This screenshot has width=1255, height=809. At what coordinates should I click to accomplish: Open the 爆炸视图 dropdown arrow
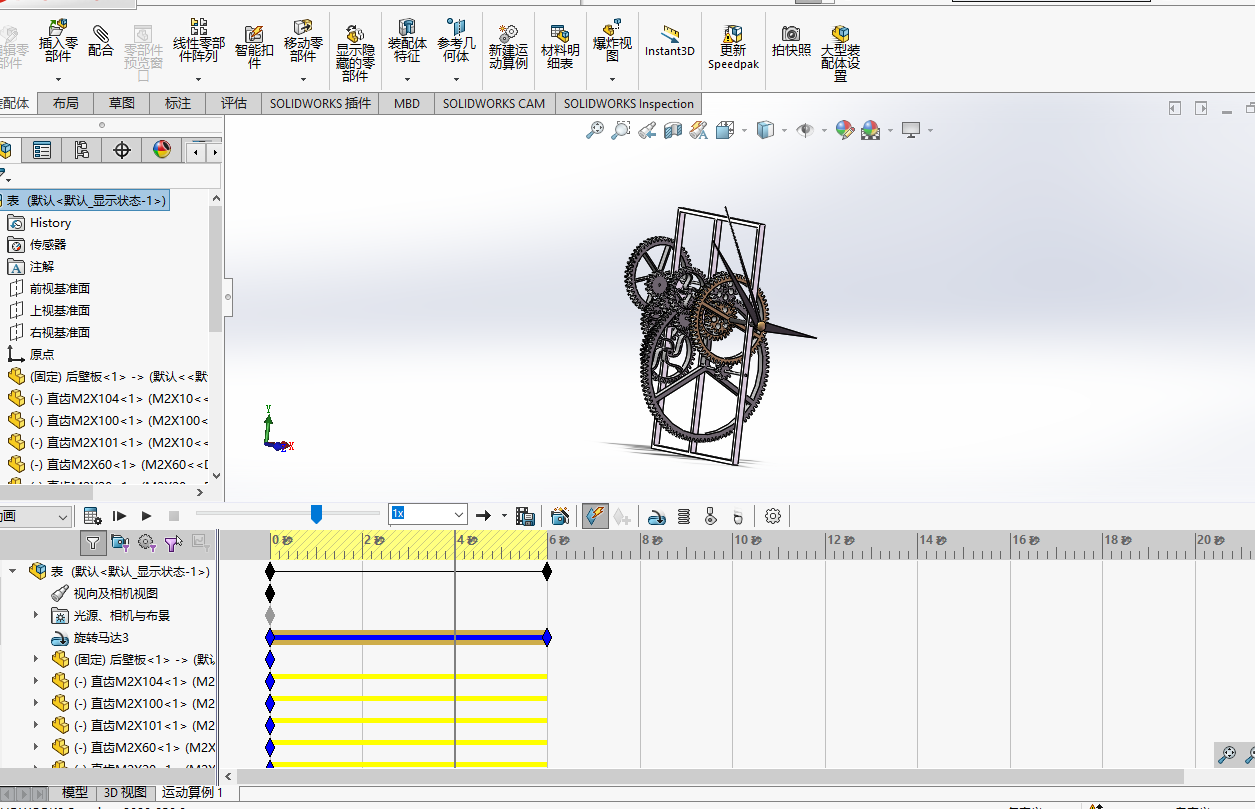click(x=612, y=79)
